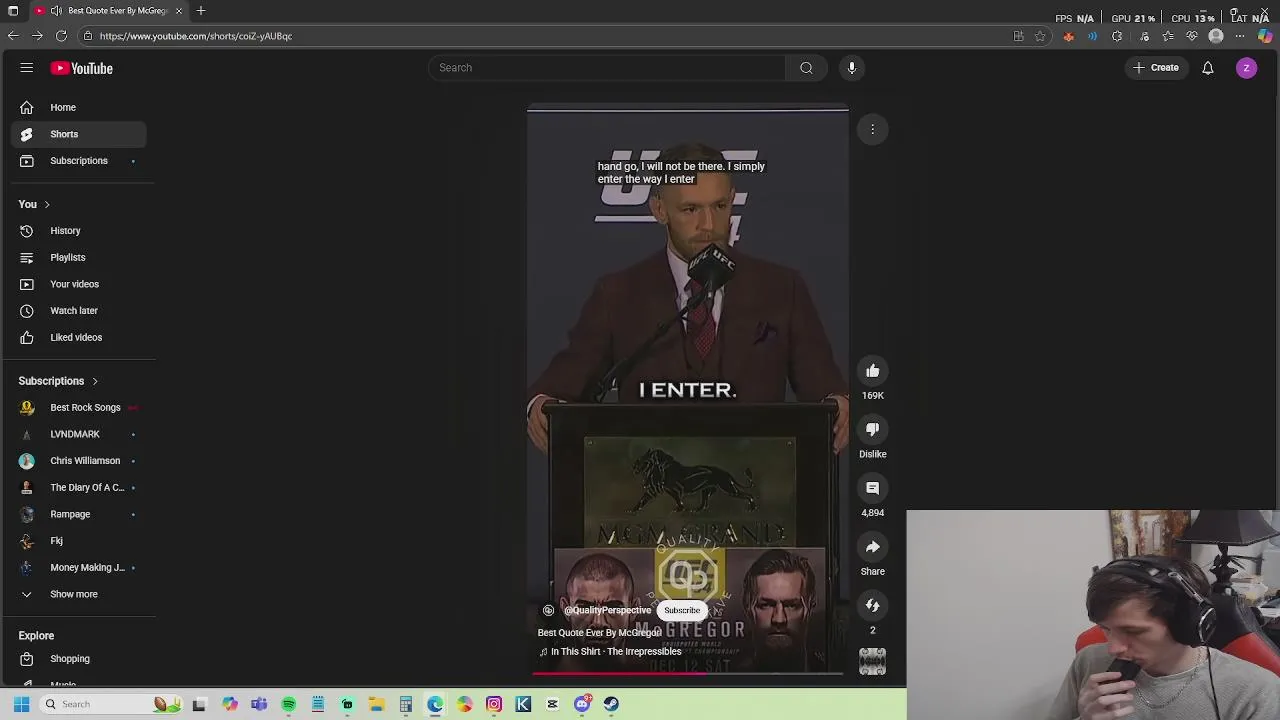Image resolution: width=1280 pixels, height=720 pixels.
Task: Open the YouTube hamburger guide menu
Action: tap(27, 68)
